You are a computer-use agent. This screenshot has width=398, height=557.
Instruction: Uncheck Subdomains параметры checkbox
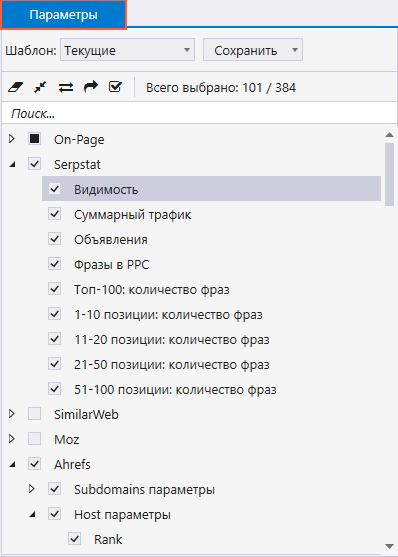pyautogui.click(x=54, y=489)
